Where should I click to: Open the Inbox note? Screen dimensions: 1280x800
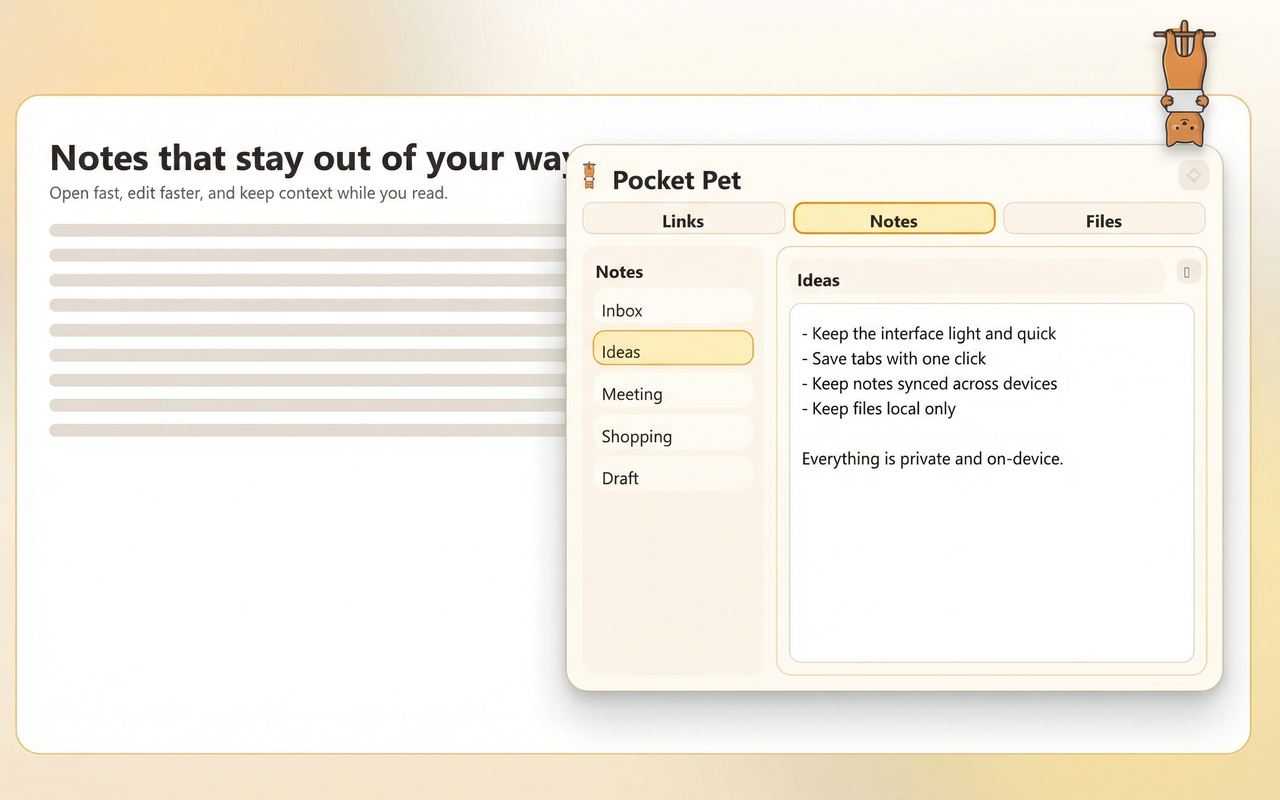[673, 310]
